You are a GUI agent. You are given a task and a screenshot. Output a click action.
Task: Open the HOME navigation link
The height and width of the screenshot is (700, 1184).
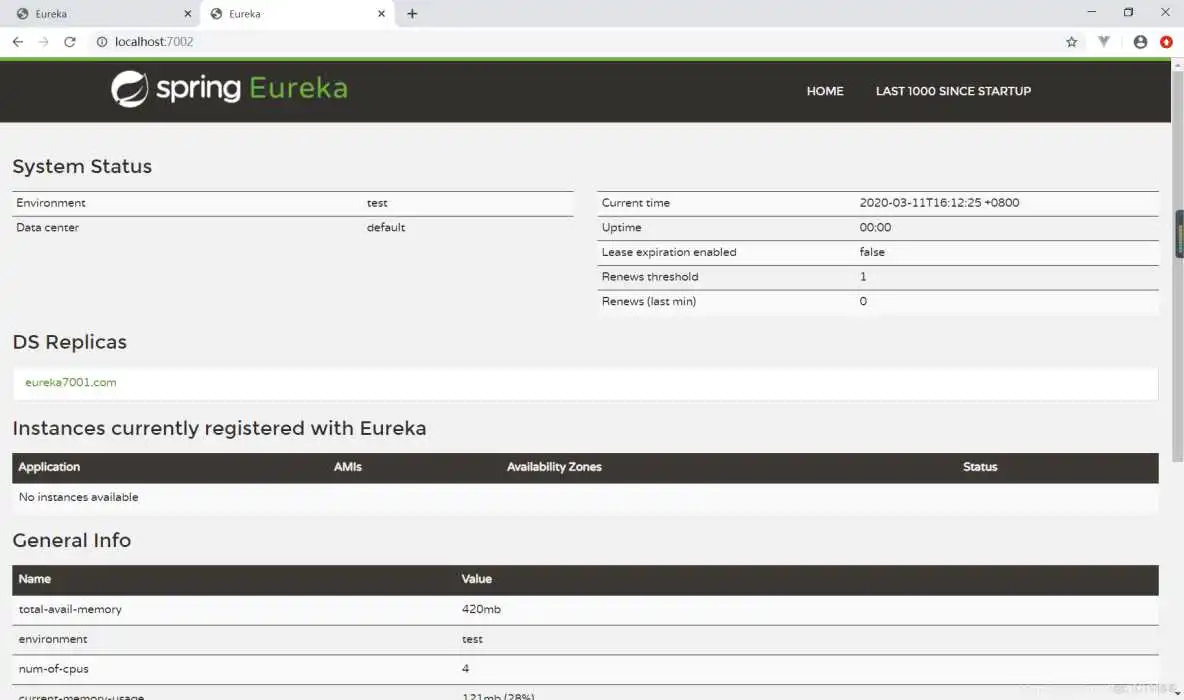pyautogui.click(x=824, y=91)
